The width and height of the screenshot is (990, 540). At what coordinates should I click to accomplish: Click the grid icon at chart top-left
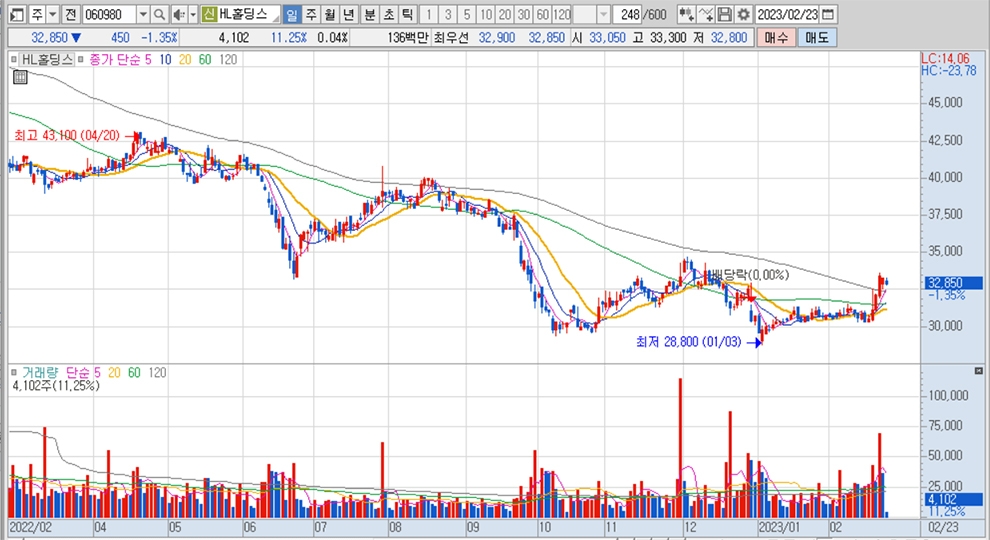20,77
